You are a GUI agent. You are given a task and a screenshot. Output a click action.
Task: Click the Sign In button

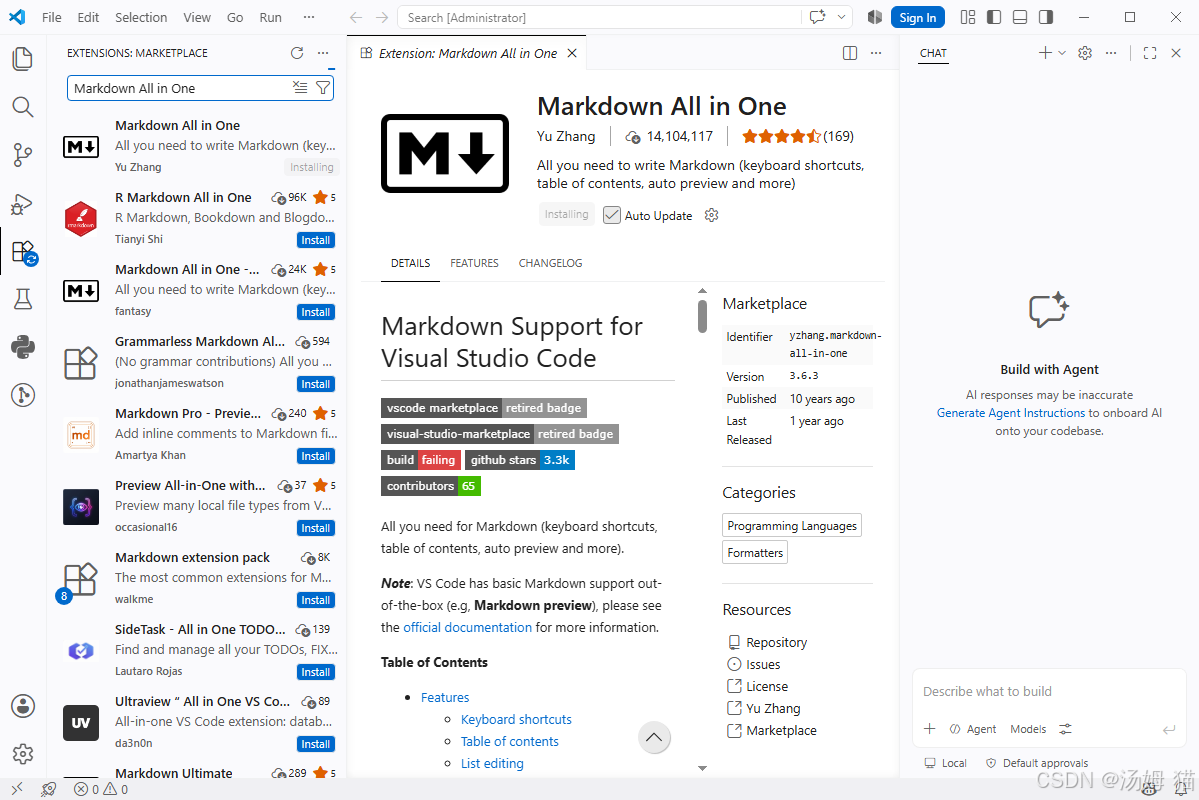coord(918,18)
